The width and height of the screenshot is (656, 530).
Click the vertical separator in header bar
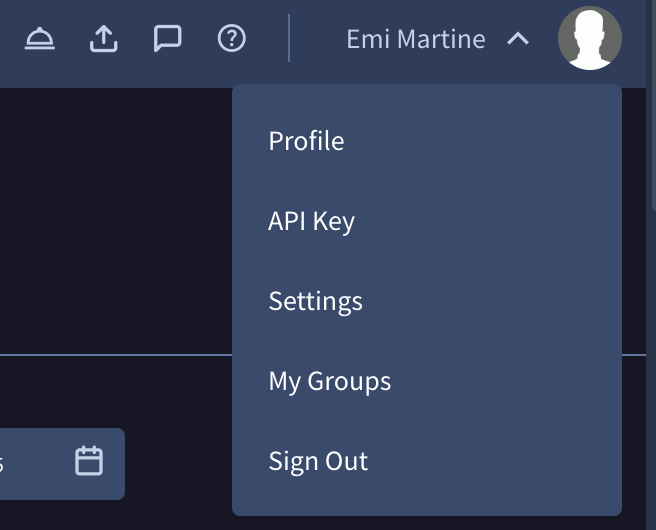point(289,39)
